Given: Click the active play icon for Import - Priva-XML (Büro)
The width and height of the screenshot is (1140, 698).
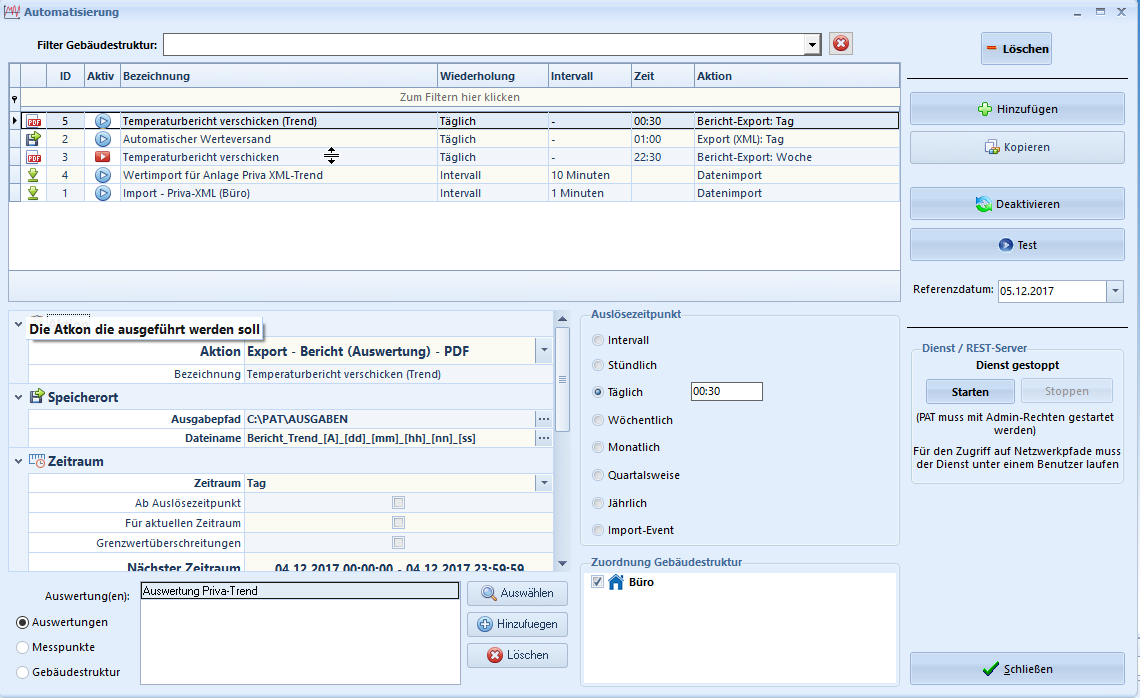Looking at the screenshot, I should click(x=103, y=193).
